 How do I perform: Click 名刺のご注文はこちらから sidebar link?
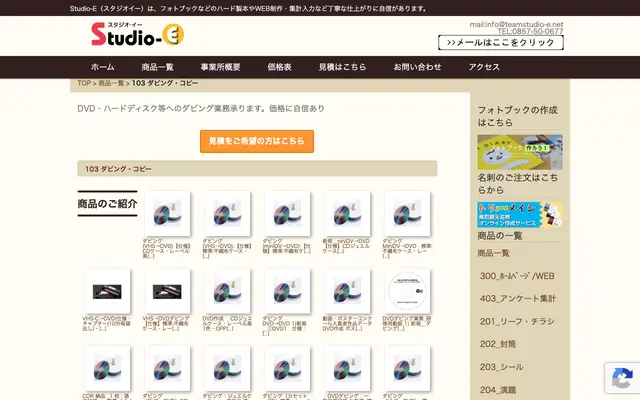518,184
